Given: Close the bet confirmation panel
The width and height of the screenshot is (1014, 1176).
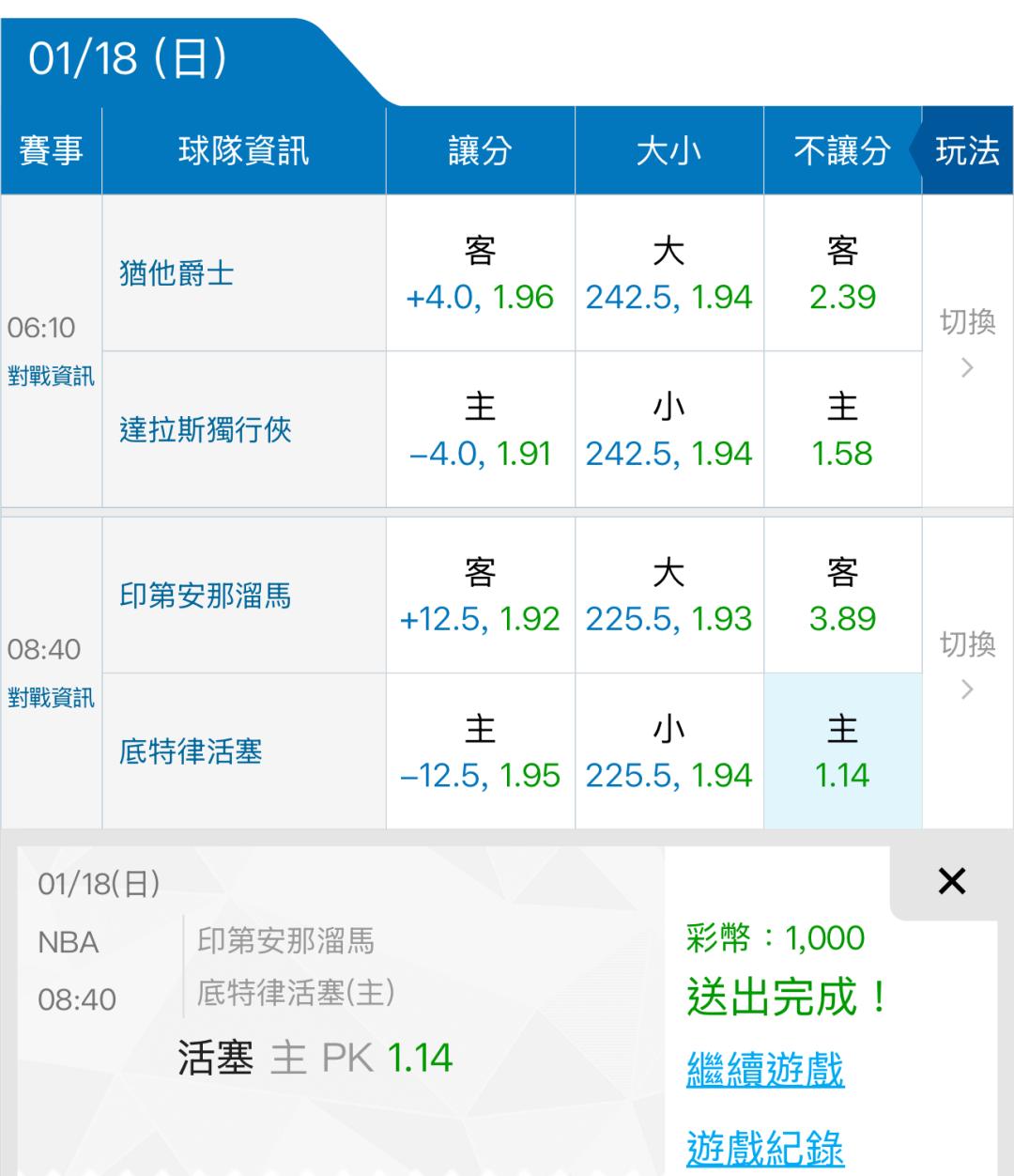Looking at the screenshot, I should coord(951,881).
